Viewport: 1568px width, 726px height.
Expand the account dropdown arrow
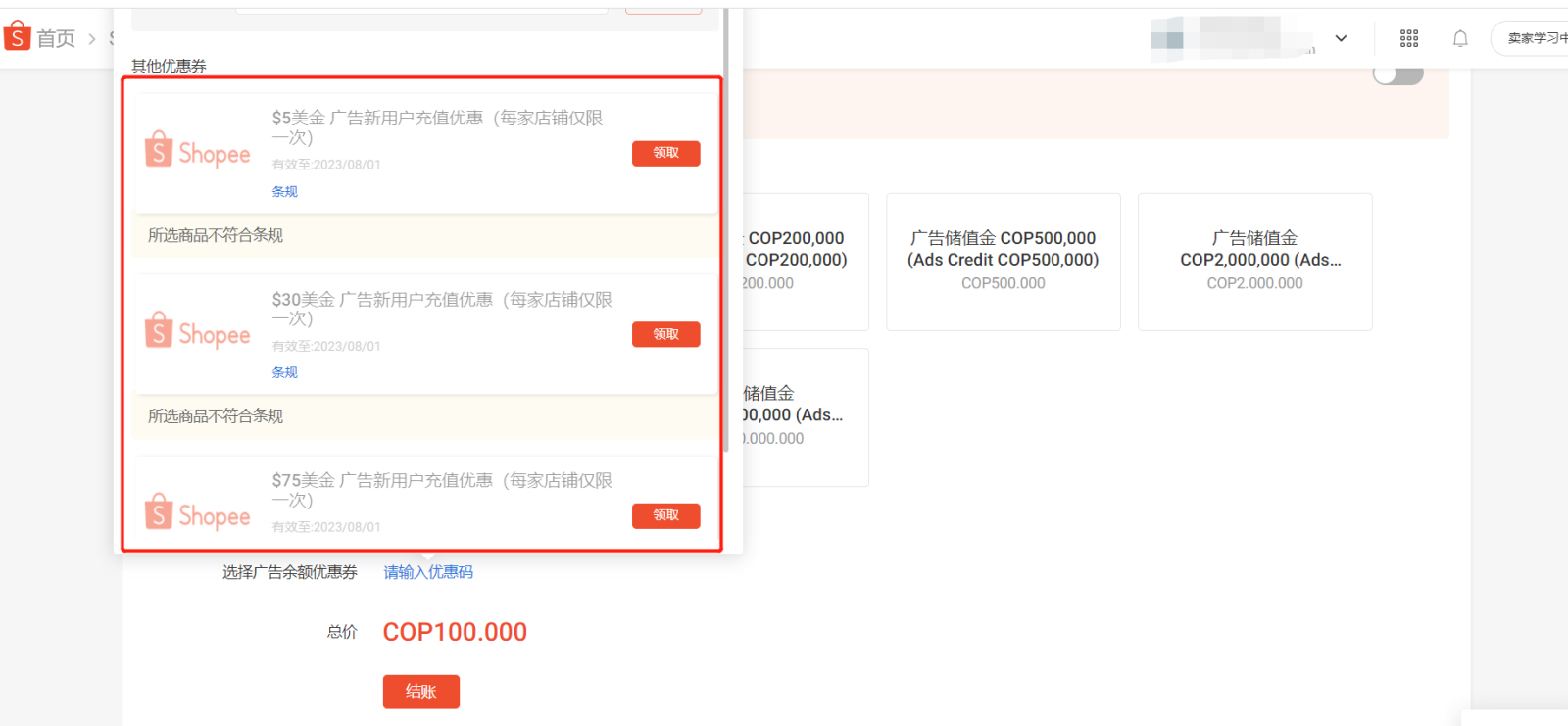tap(1342, 38)
